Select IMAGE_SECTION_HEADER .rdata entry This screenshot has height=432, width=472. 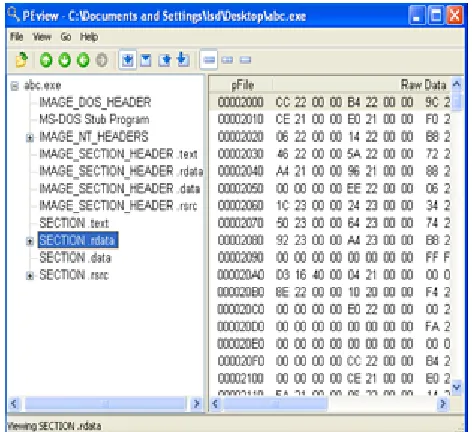121,171
